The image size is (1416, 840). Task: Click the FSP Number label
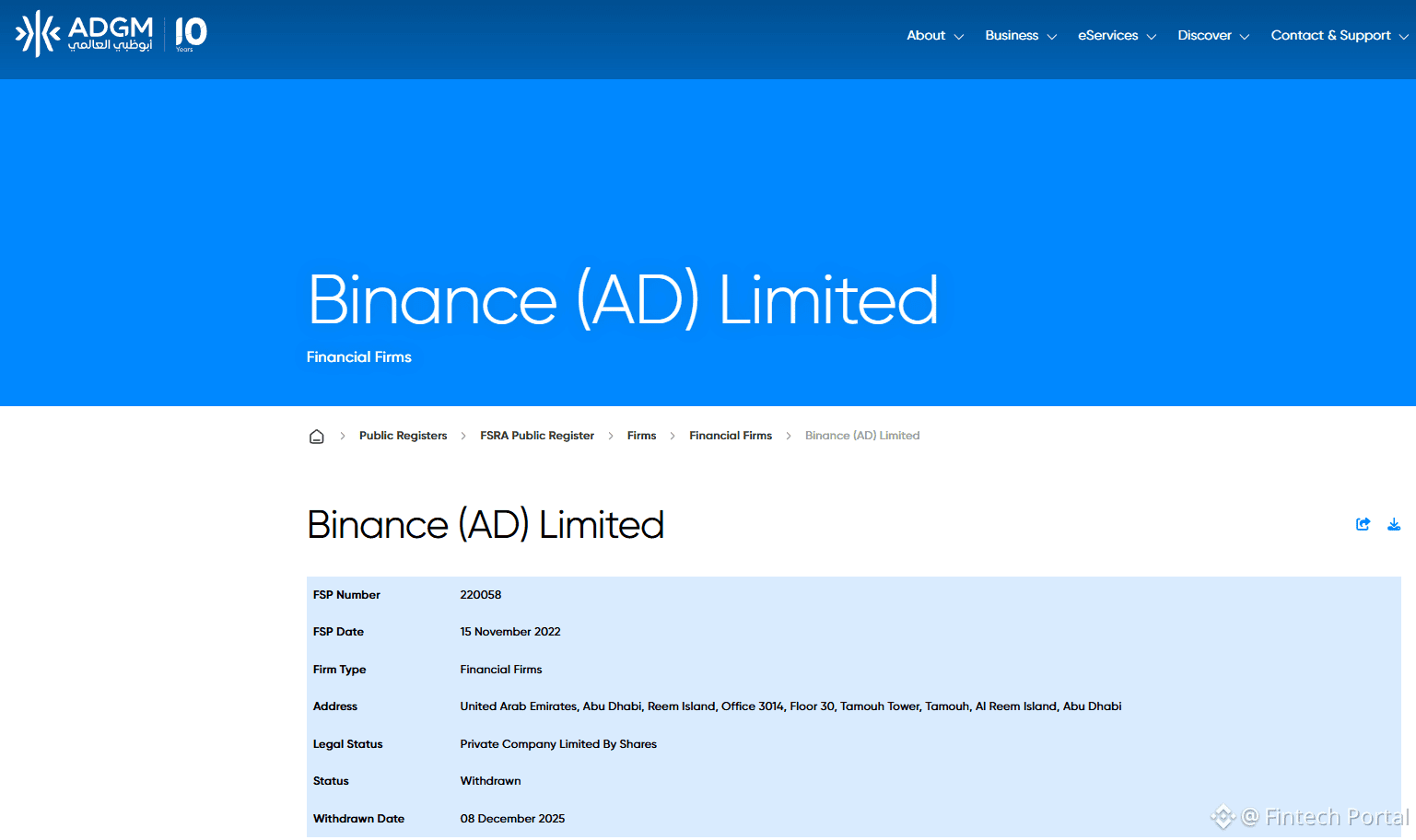[346, 595]
